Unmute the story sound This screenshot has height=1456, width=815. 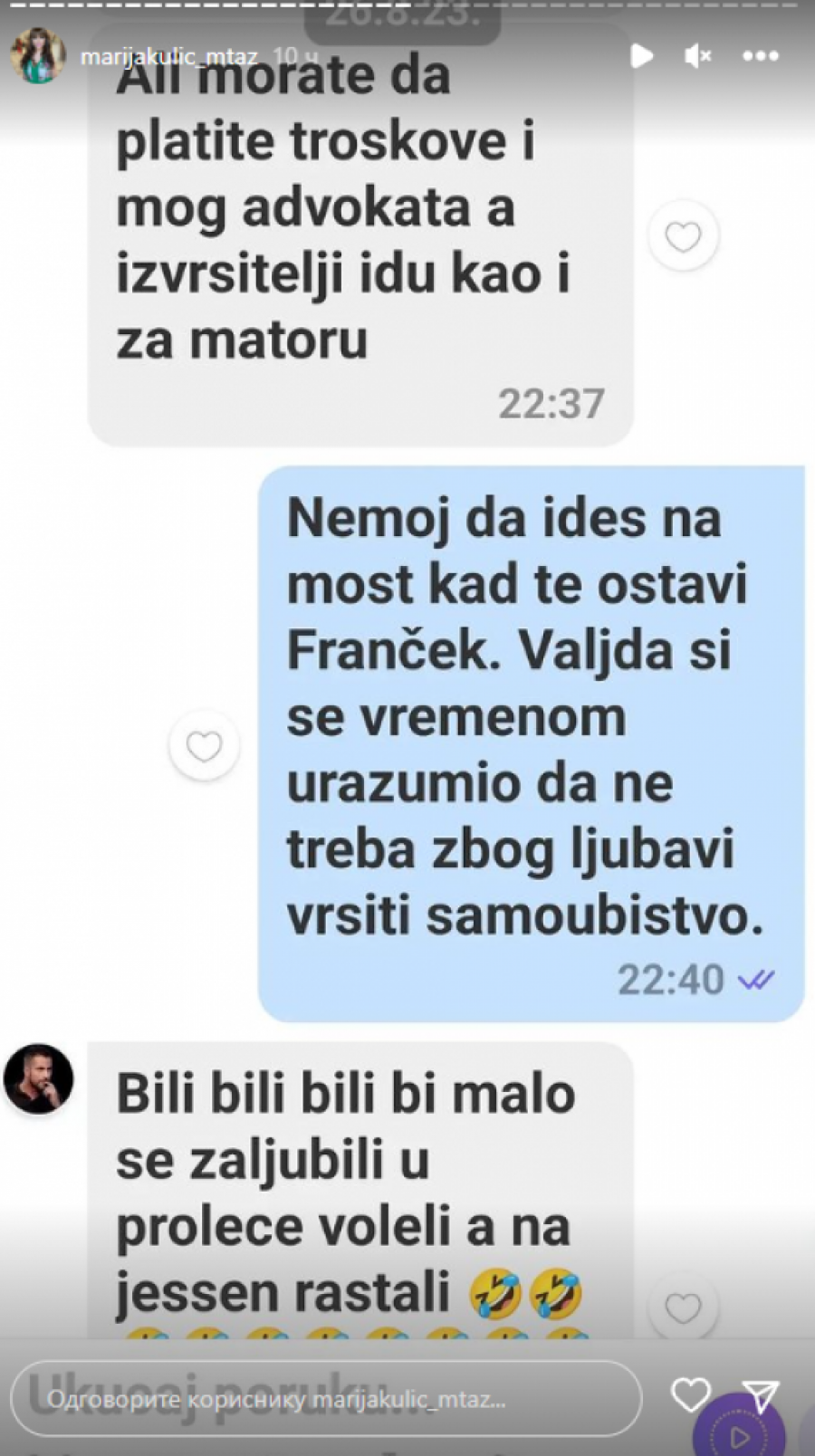(x=697, y=56)
